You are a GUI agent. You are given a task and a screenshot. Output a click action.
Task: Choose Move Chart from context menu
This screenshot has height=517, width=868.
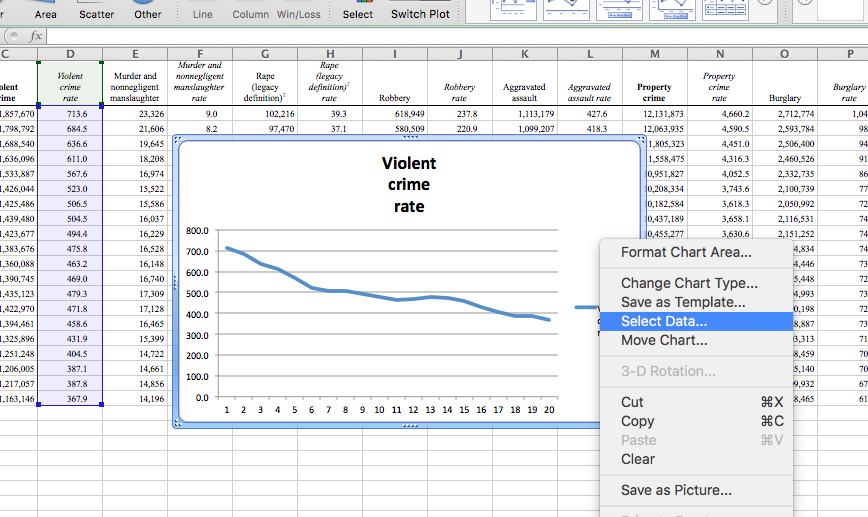pyautogui.click(x=664, y=340)
